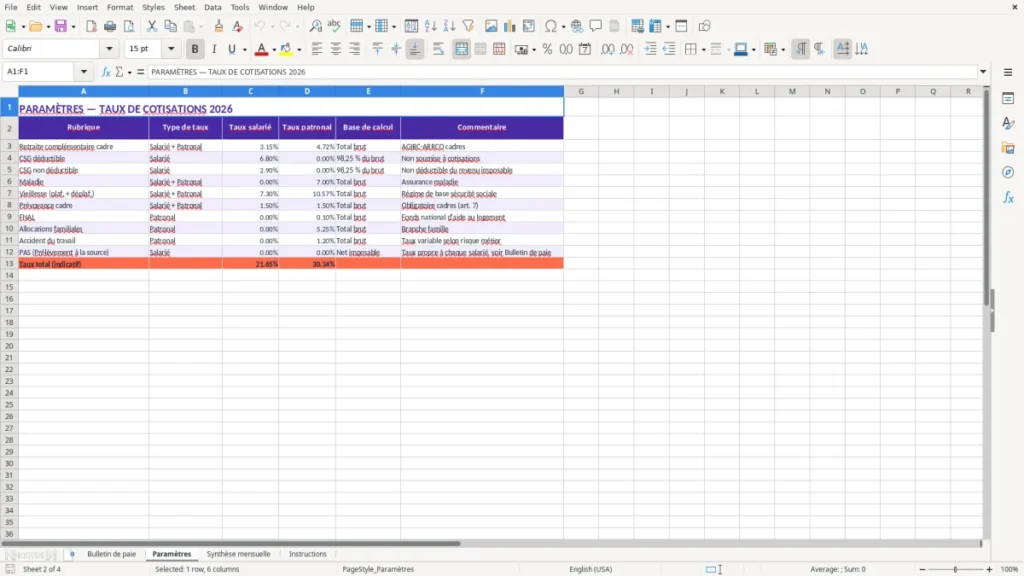Image resolution: width=1024 pixels, height=576 pixels.
Task: Switch to Bulletin de paie sheet
Action: tap(112, 554)
